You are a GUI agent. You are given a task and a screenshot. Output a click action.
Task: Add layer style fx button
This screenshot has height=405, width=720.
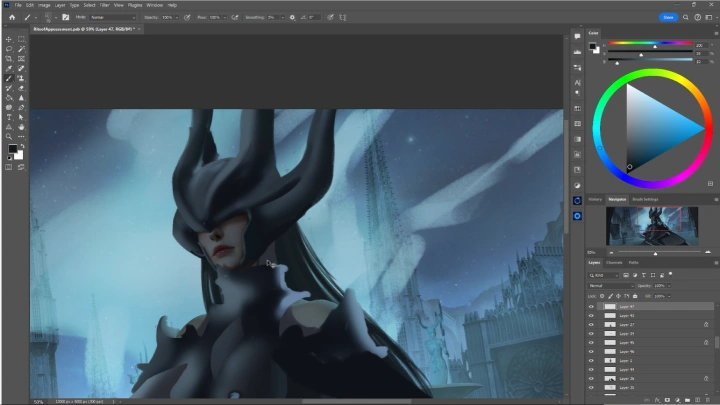[657, 400]
